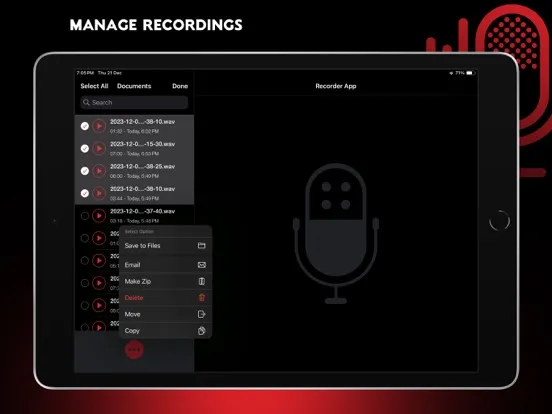Image resolution: width=552 pixels, height=414 pixels.
Task: Uncheck the 2023-12-0...-15-30.wav recording
Action: [84, 149]
